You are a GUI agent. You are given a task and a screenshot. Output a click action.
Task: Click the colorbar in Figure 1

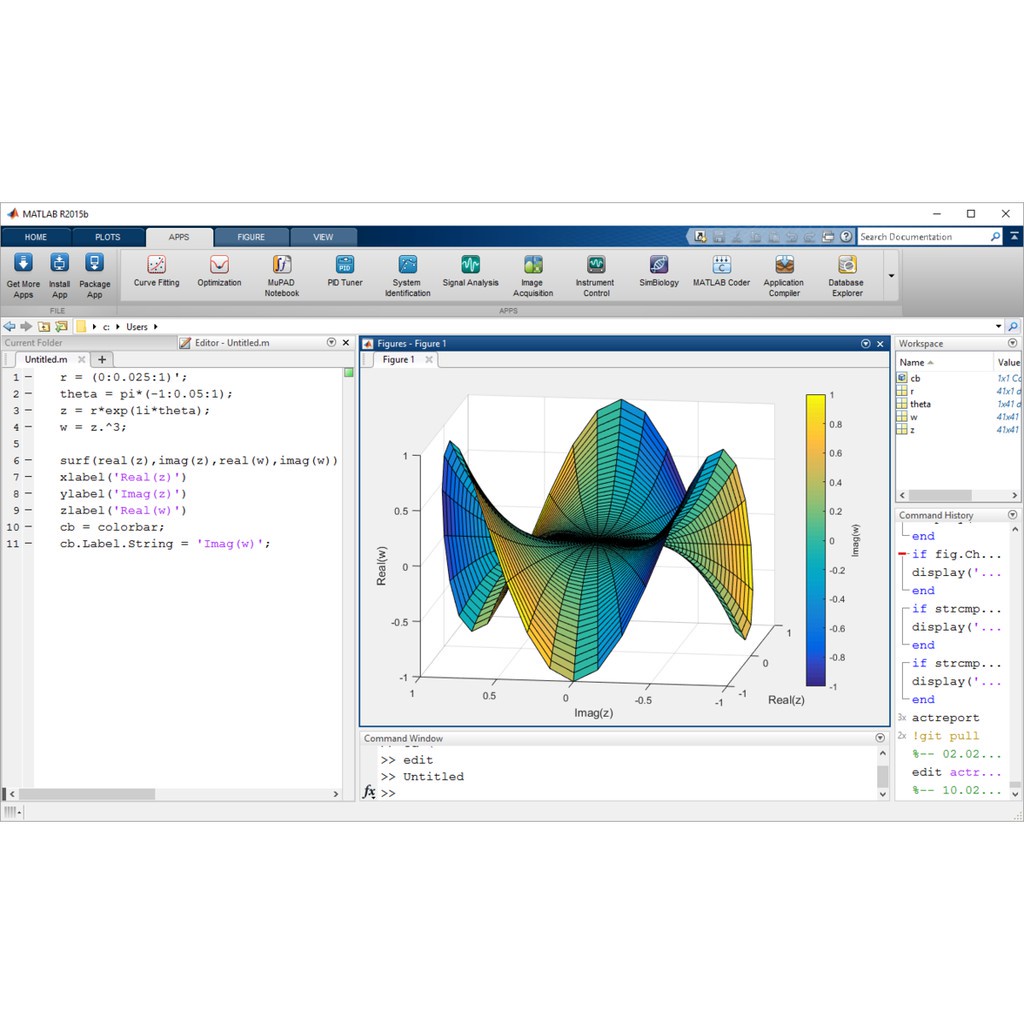[x=815, y=540]
